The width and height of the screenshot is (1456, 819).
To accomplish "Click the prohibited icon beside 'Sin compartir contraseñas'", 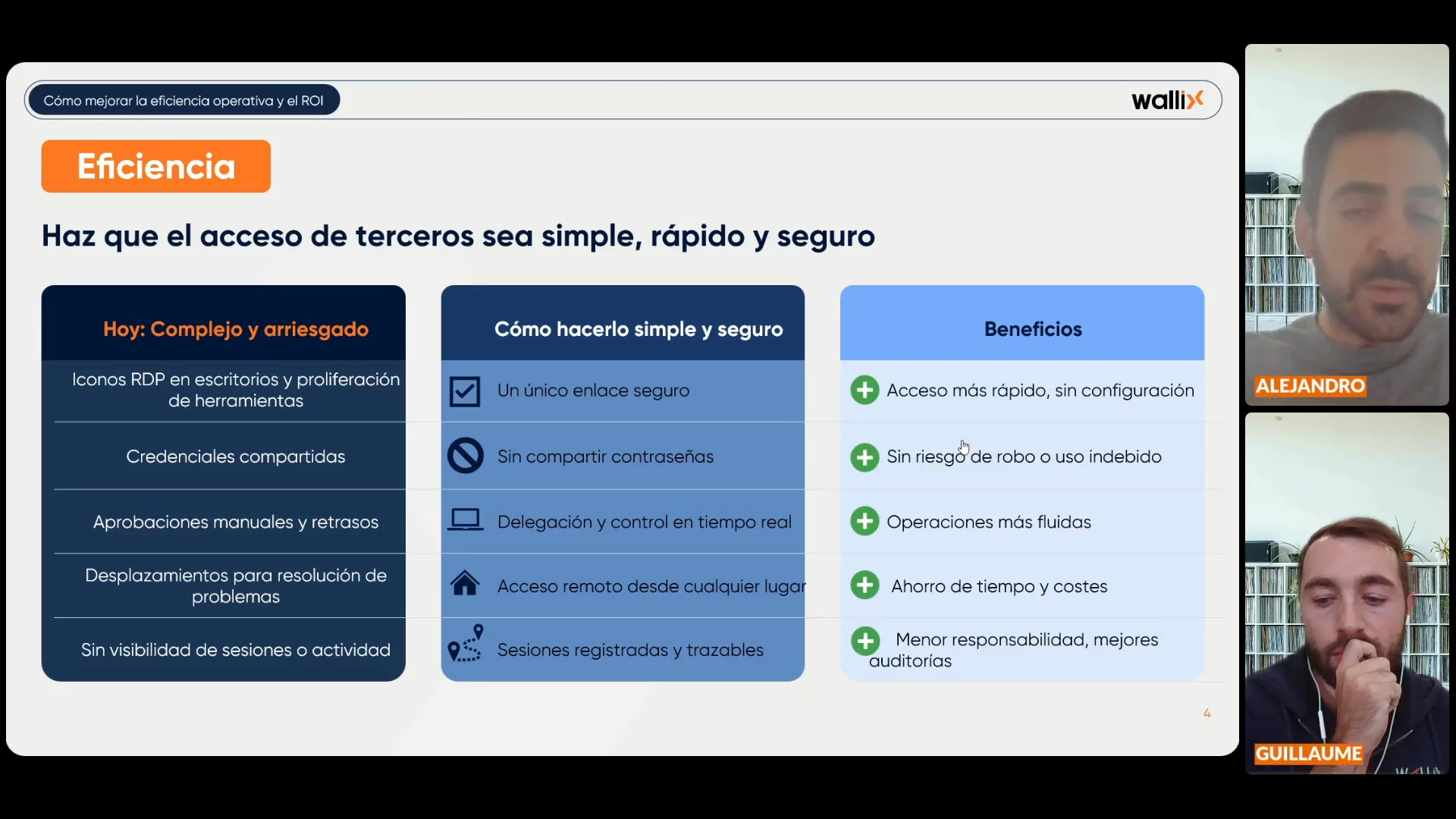I will pyautogui.click(x=465, y=457).
